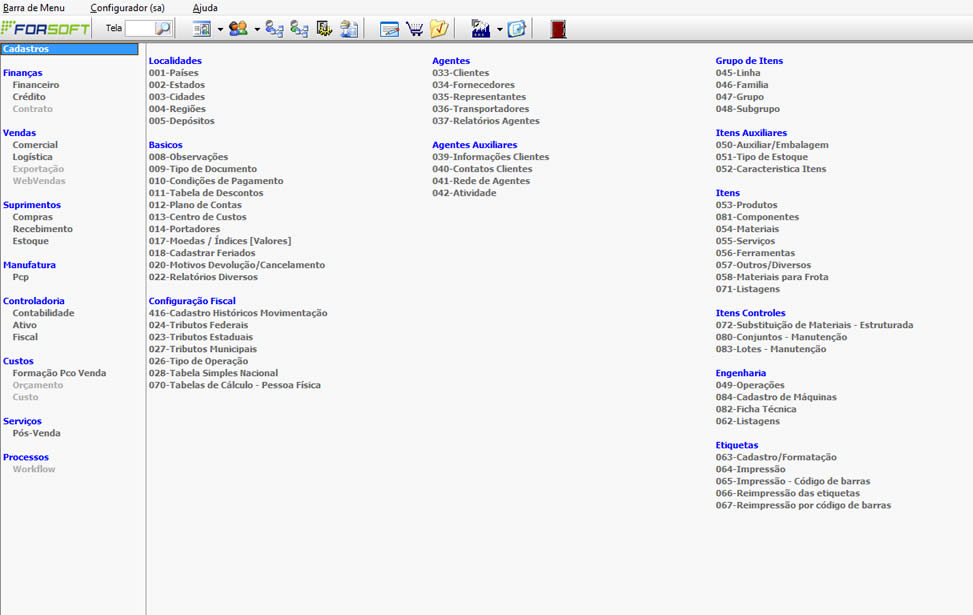Open 084-Cadastro de Máquinas
The image size is (973, 615).
776,397
